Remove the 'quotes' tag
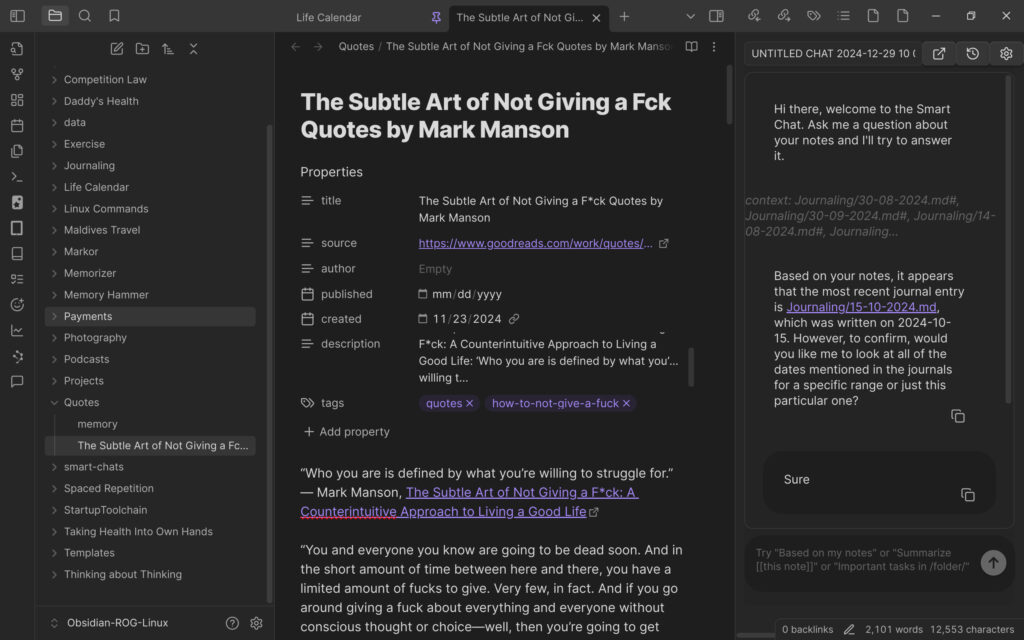This screenshot has width=1024, height=640. 470,404
